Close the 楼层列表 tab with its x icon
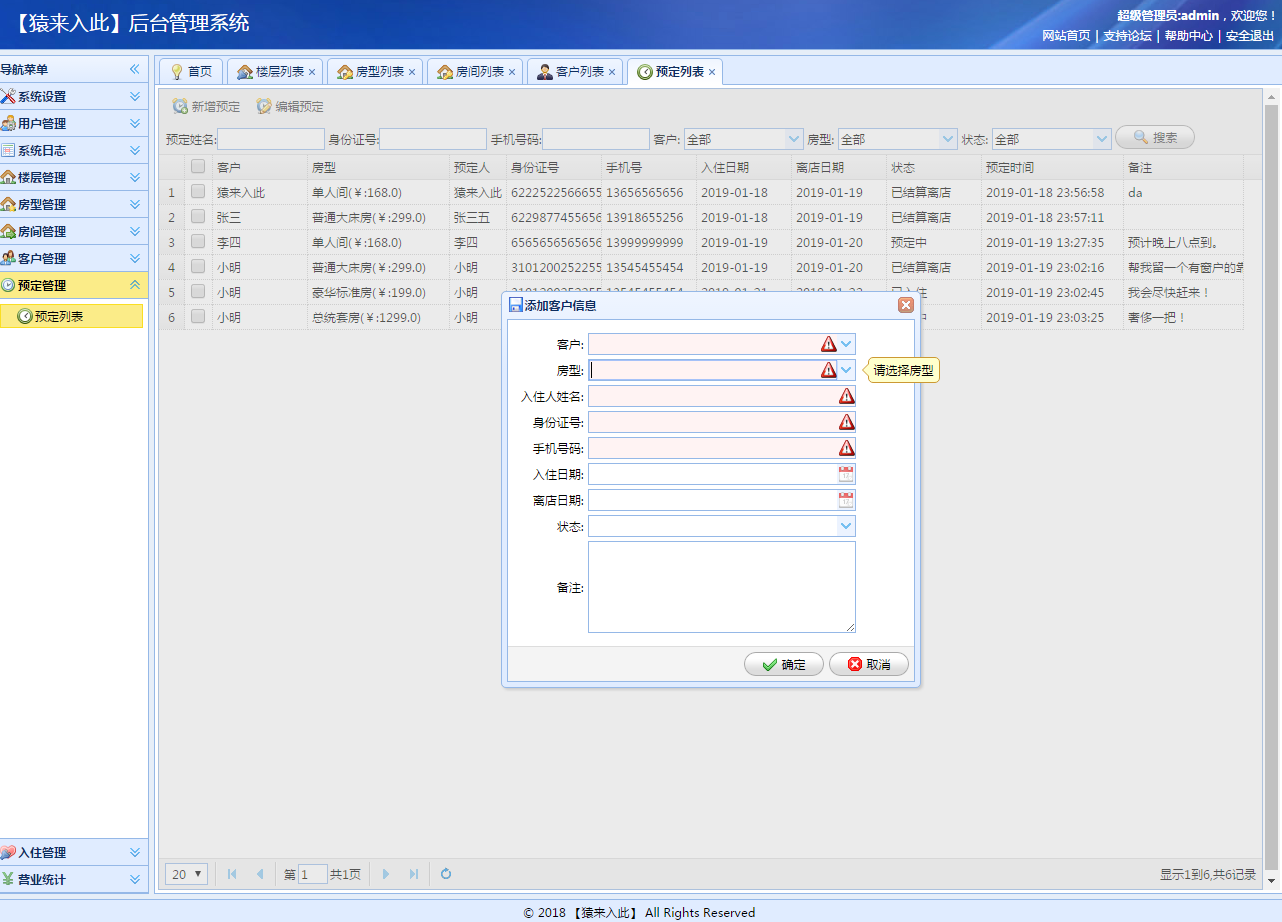 click(312, 72)
